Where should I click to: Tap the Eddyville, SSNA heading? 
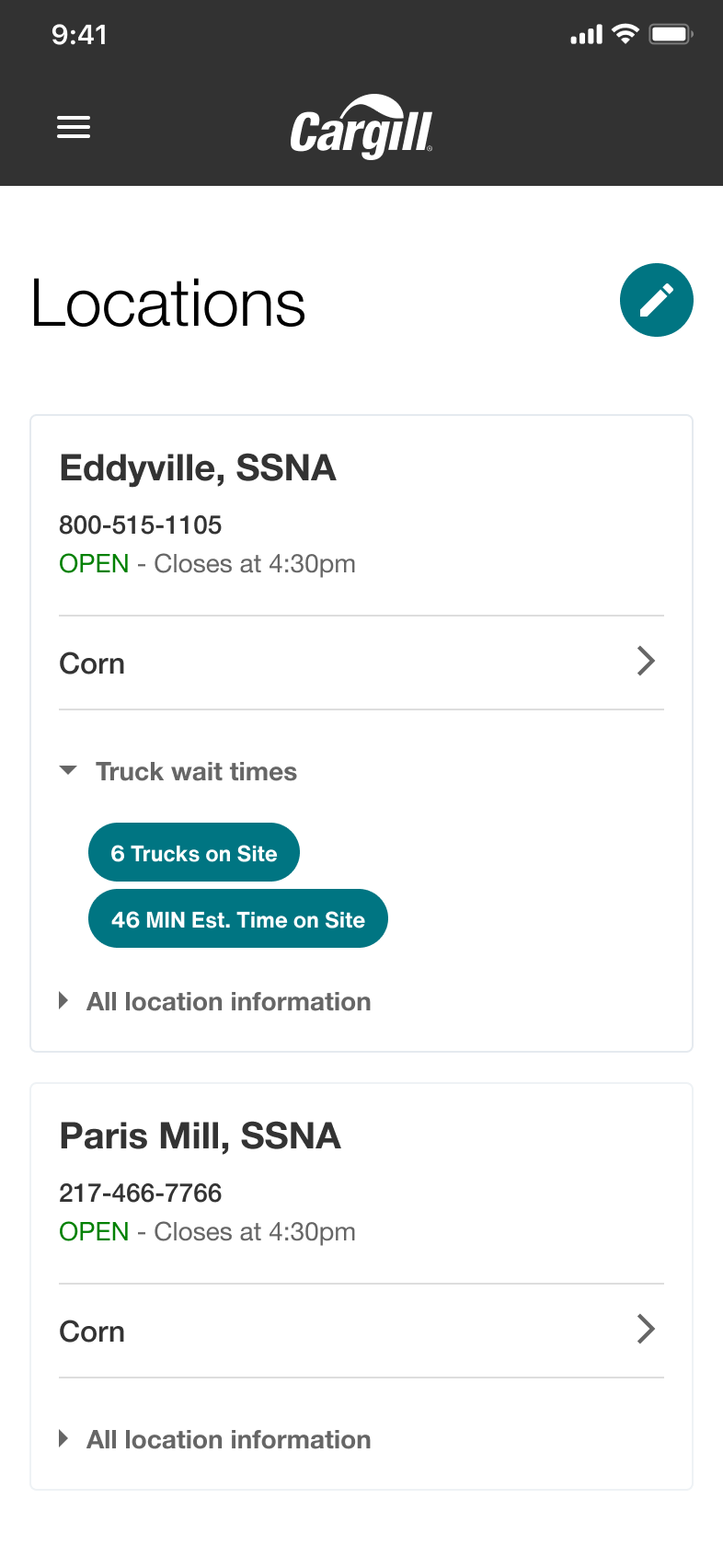point(198,468)
